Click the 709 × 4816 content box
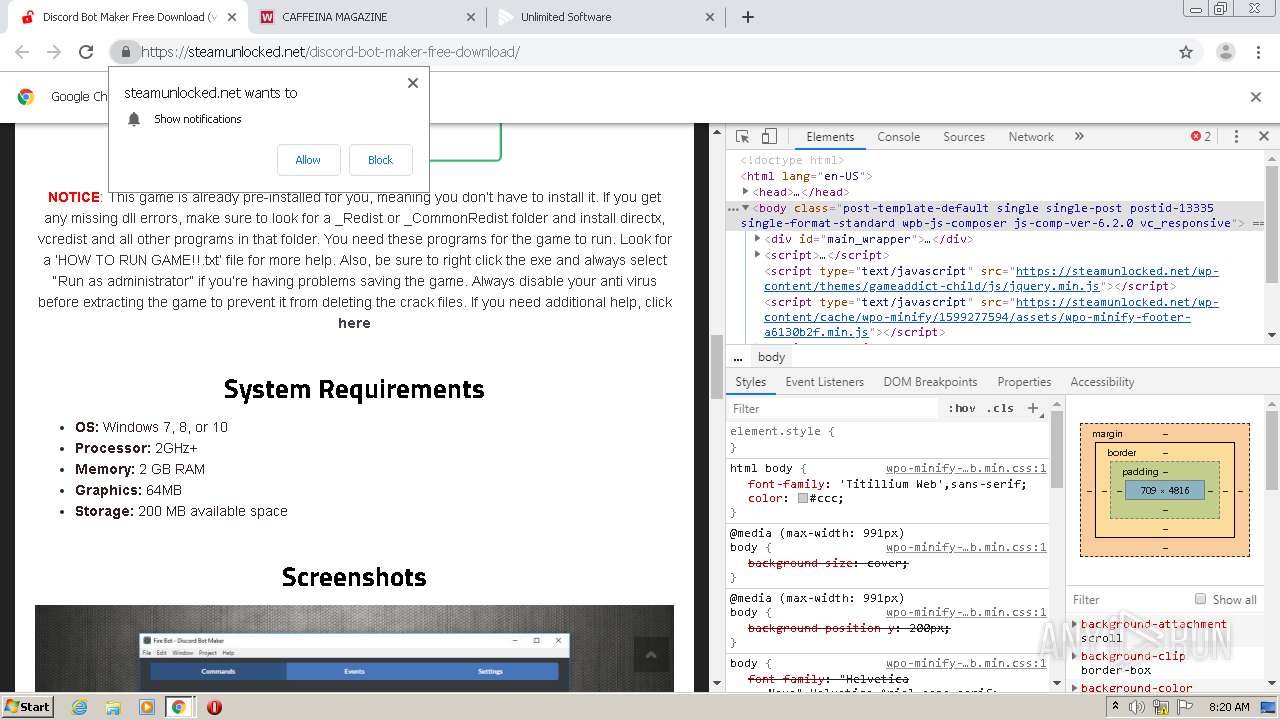Viewport: 1280px width, 720px height. (1164, 490)
